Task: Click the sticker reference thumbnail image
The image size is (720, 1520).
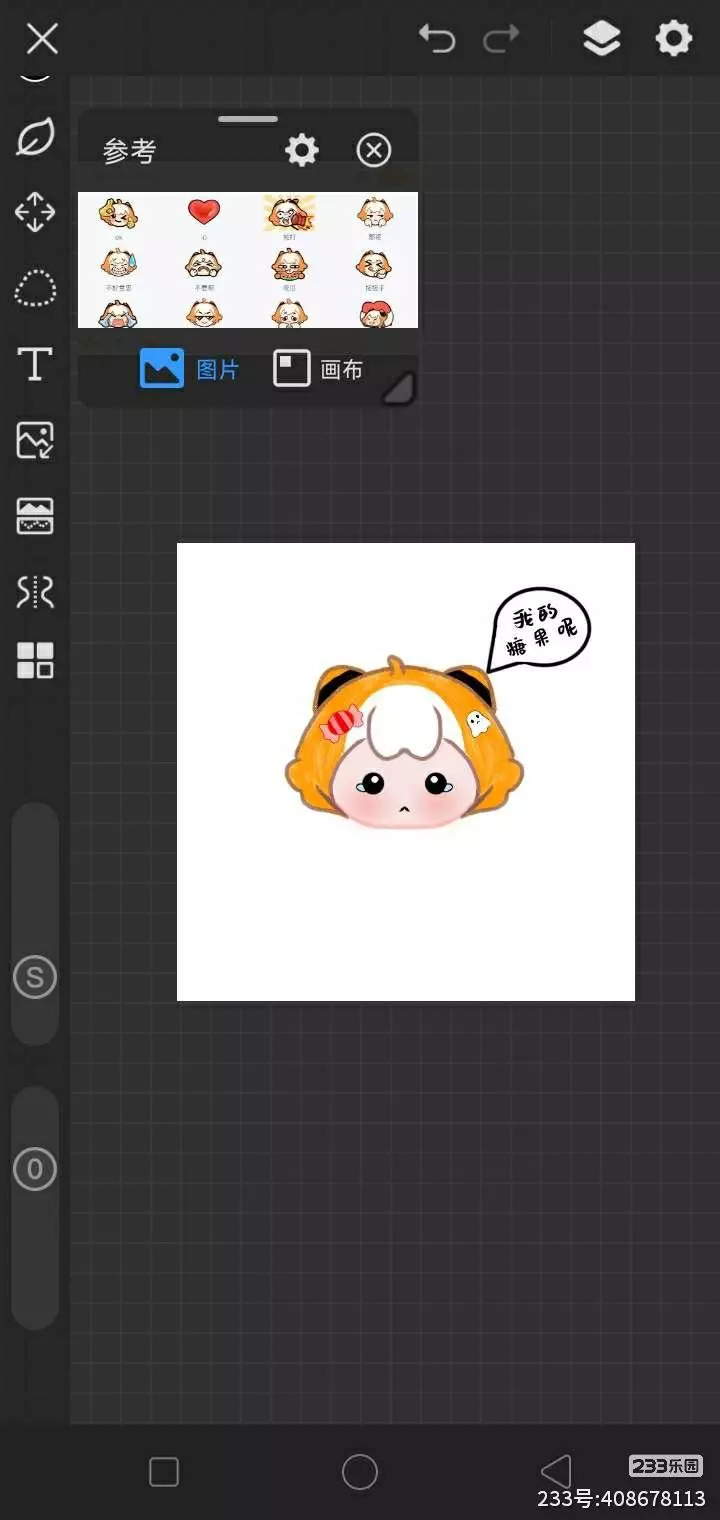Action: click(248, 260)
